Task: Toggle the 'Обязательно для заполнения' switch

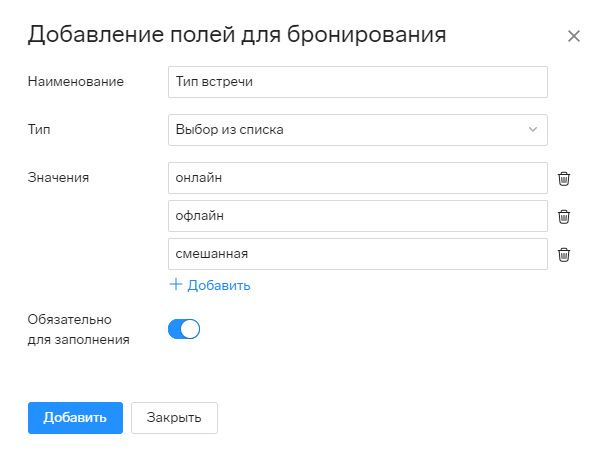Action: click(184, 329)
